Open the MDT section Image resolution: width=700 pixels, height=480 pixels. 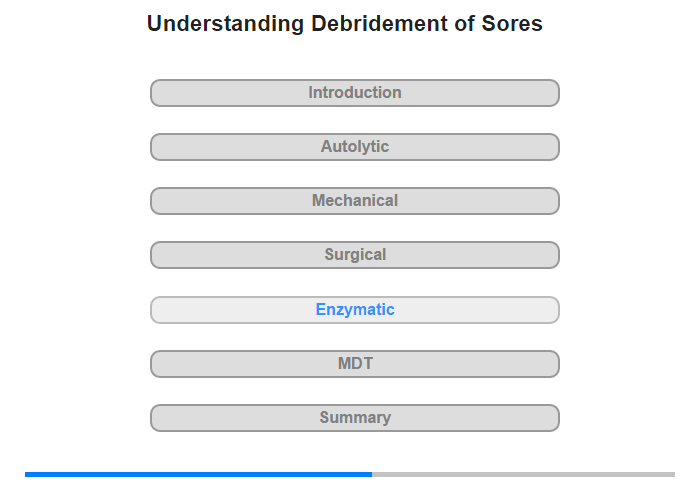pyautogui.click(x=355, y=364)
